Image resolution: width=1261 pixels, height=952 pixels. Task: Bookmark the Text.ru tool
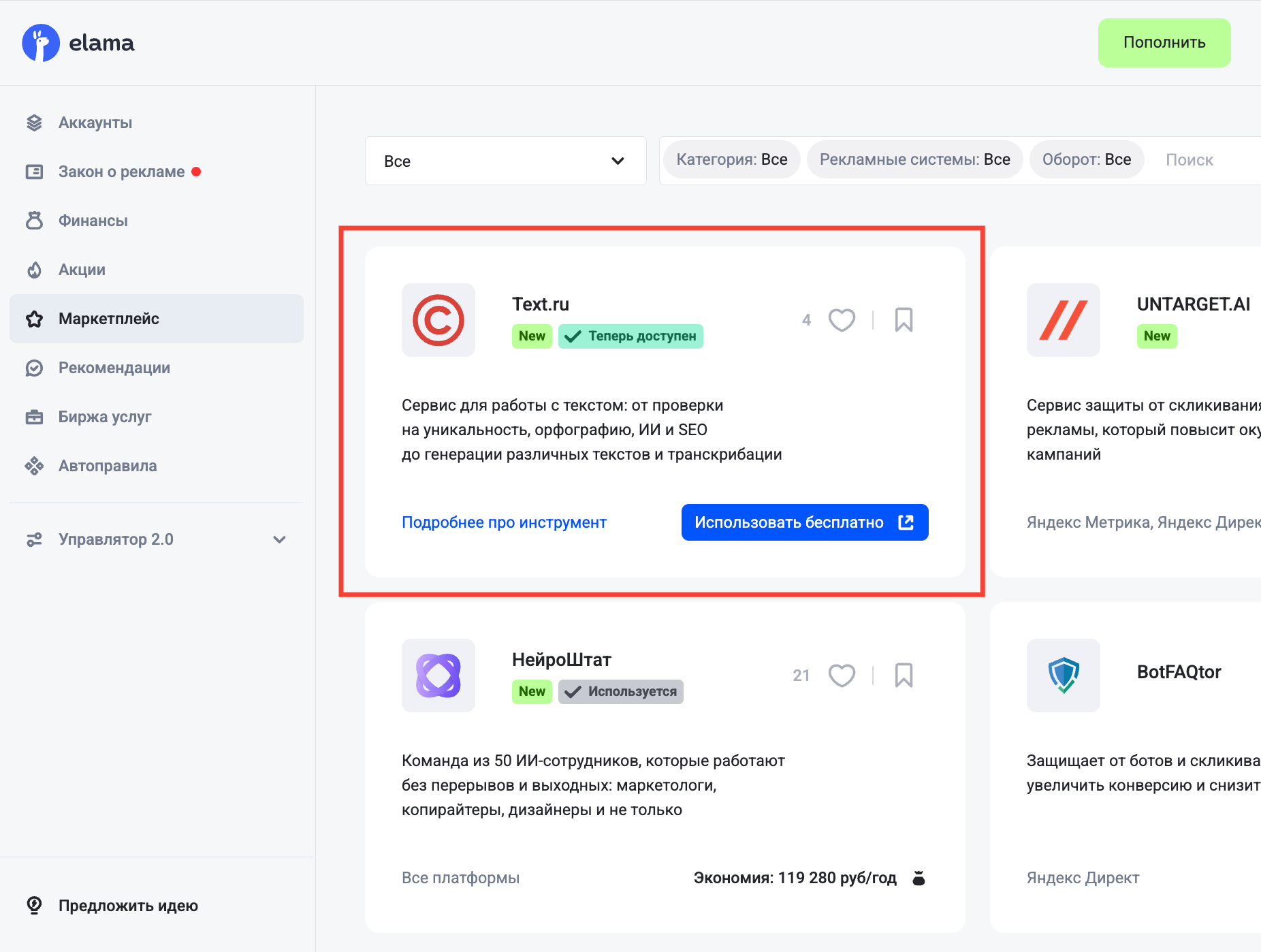pyautogui.click(x=904, y=320)
